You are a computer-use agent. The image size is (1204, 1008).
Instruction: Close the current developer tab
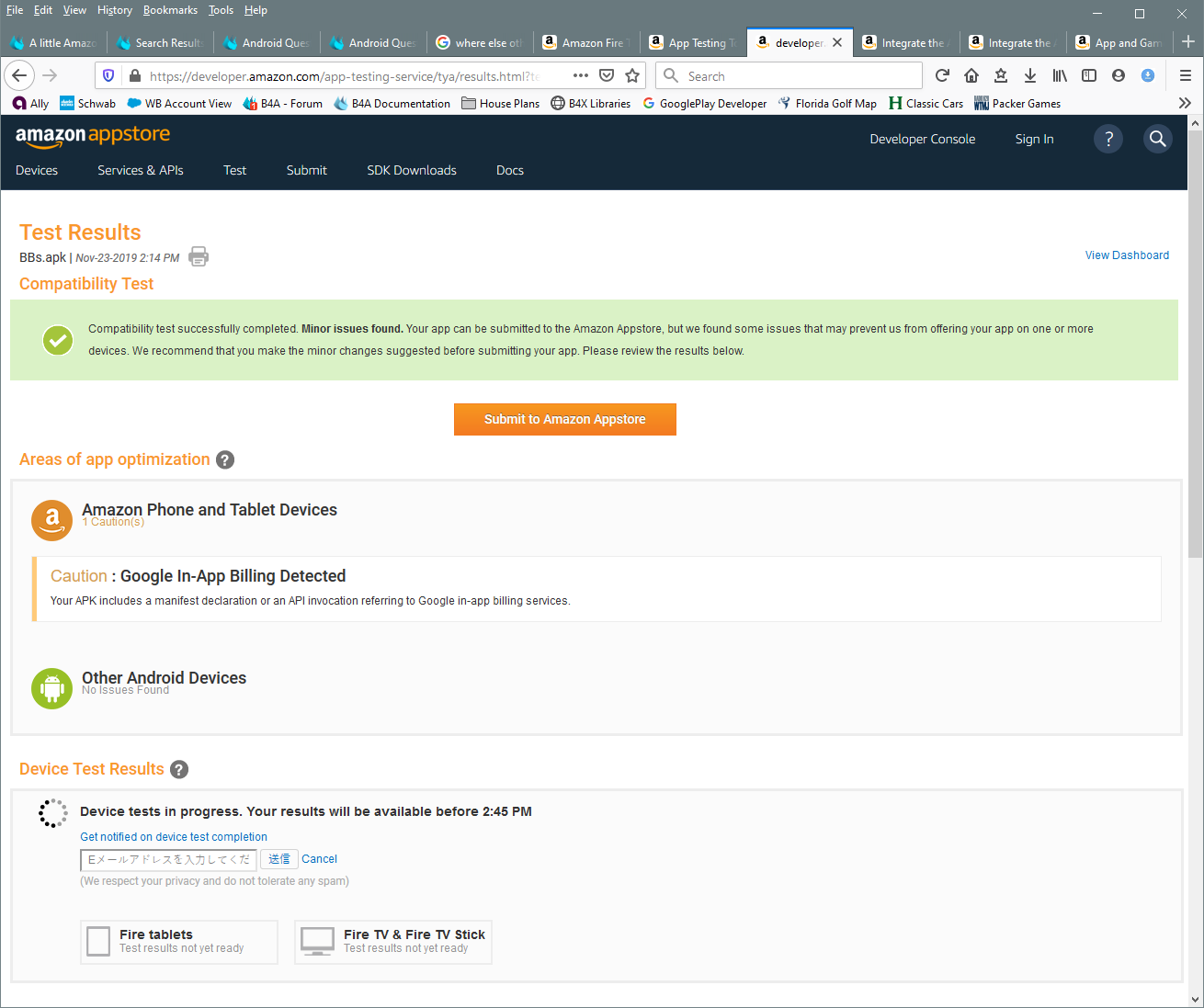pos(837,42)
